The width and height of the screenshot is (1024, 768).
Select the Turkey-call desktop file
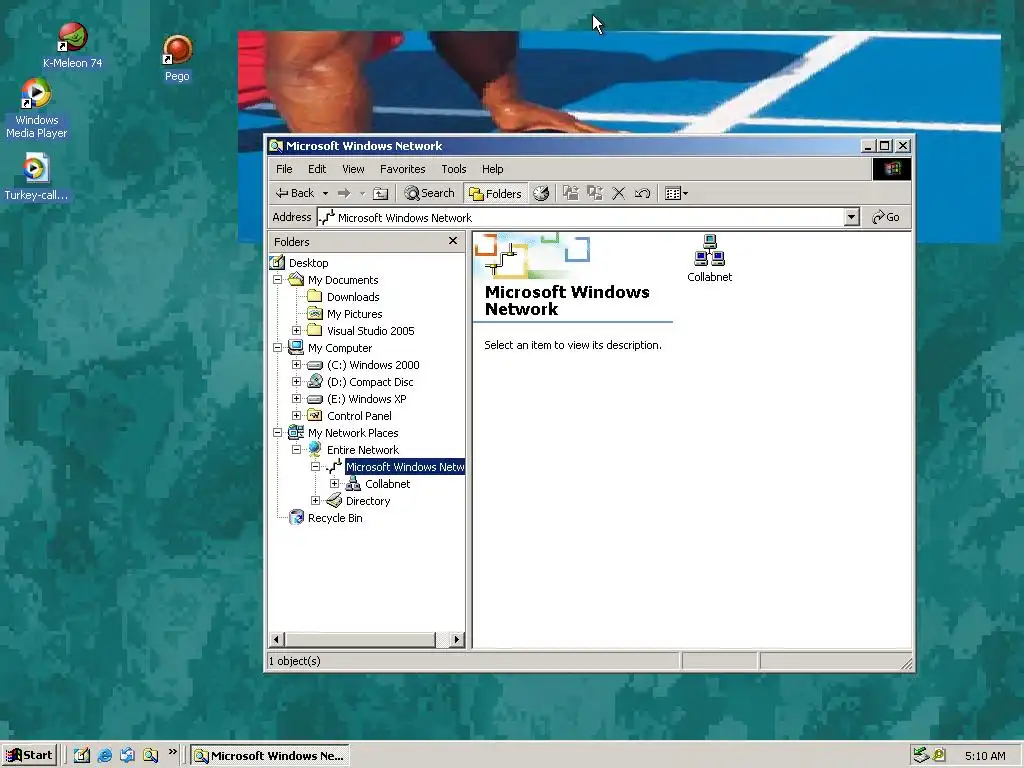[35, 176]
